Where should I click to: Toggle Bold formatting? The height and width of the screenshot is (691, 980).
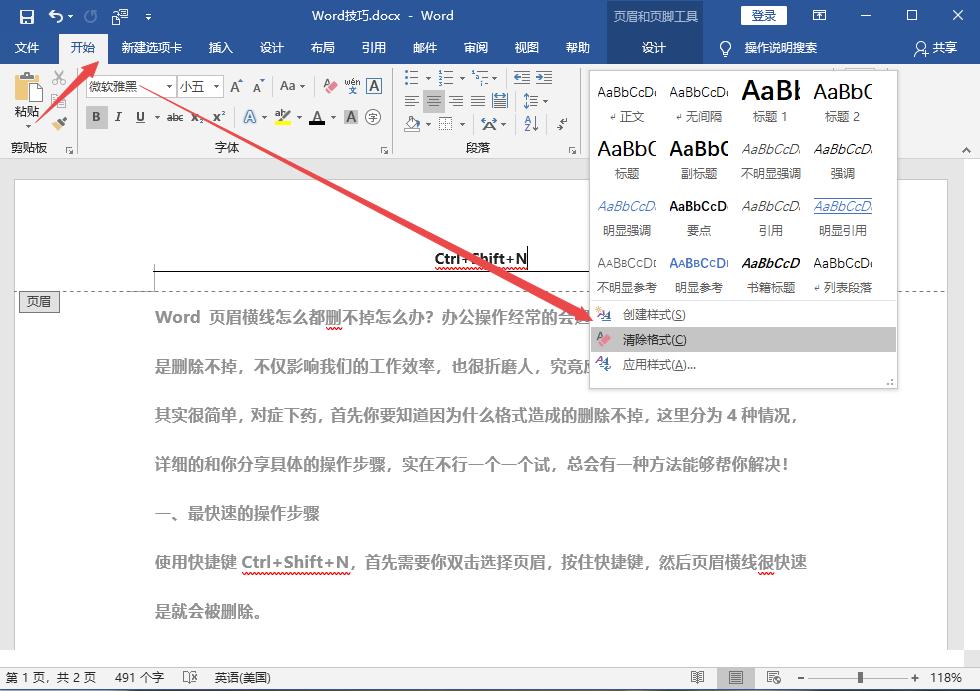[x=95, y=117]
